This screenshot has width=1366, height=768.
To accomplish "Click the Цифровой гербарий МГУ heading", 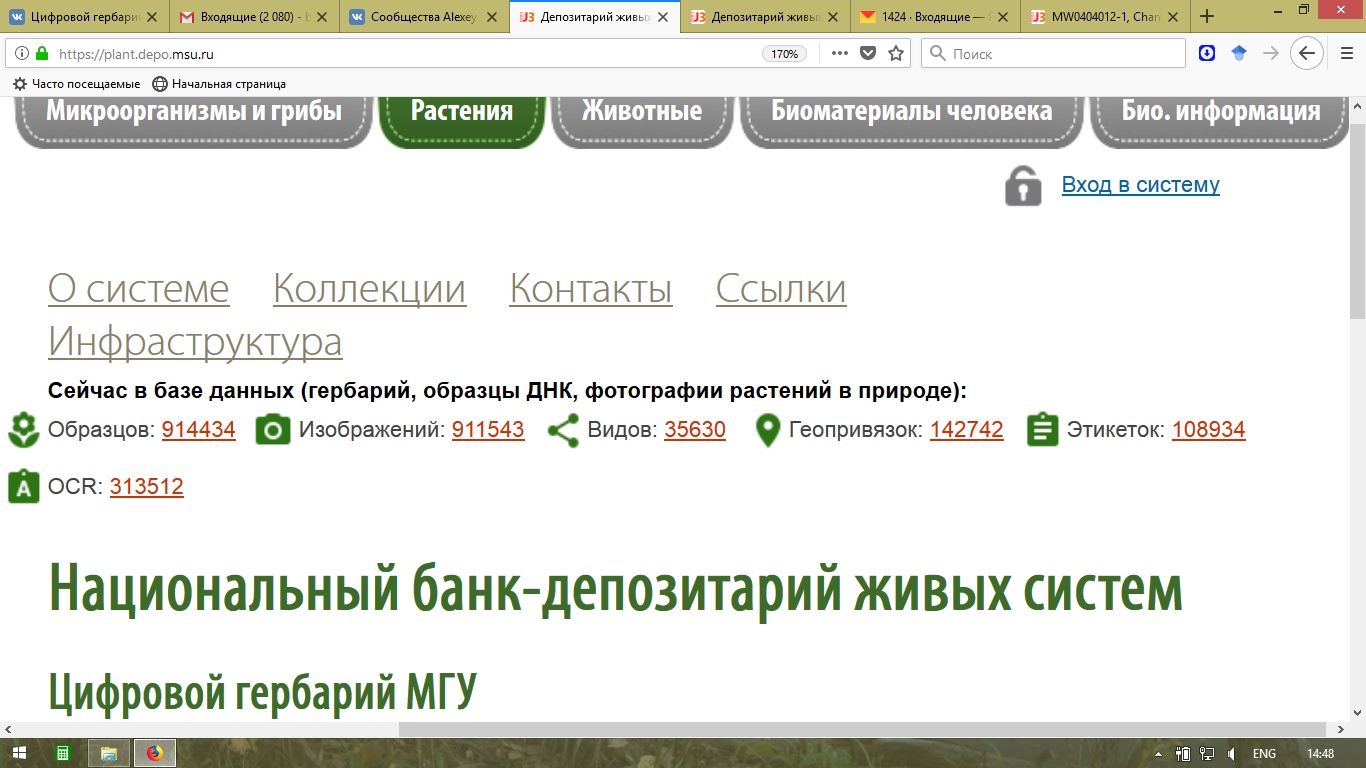I will [263, 692].
